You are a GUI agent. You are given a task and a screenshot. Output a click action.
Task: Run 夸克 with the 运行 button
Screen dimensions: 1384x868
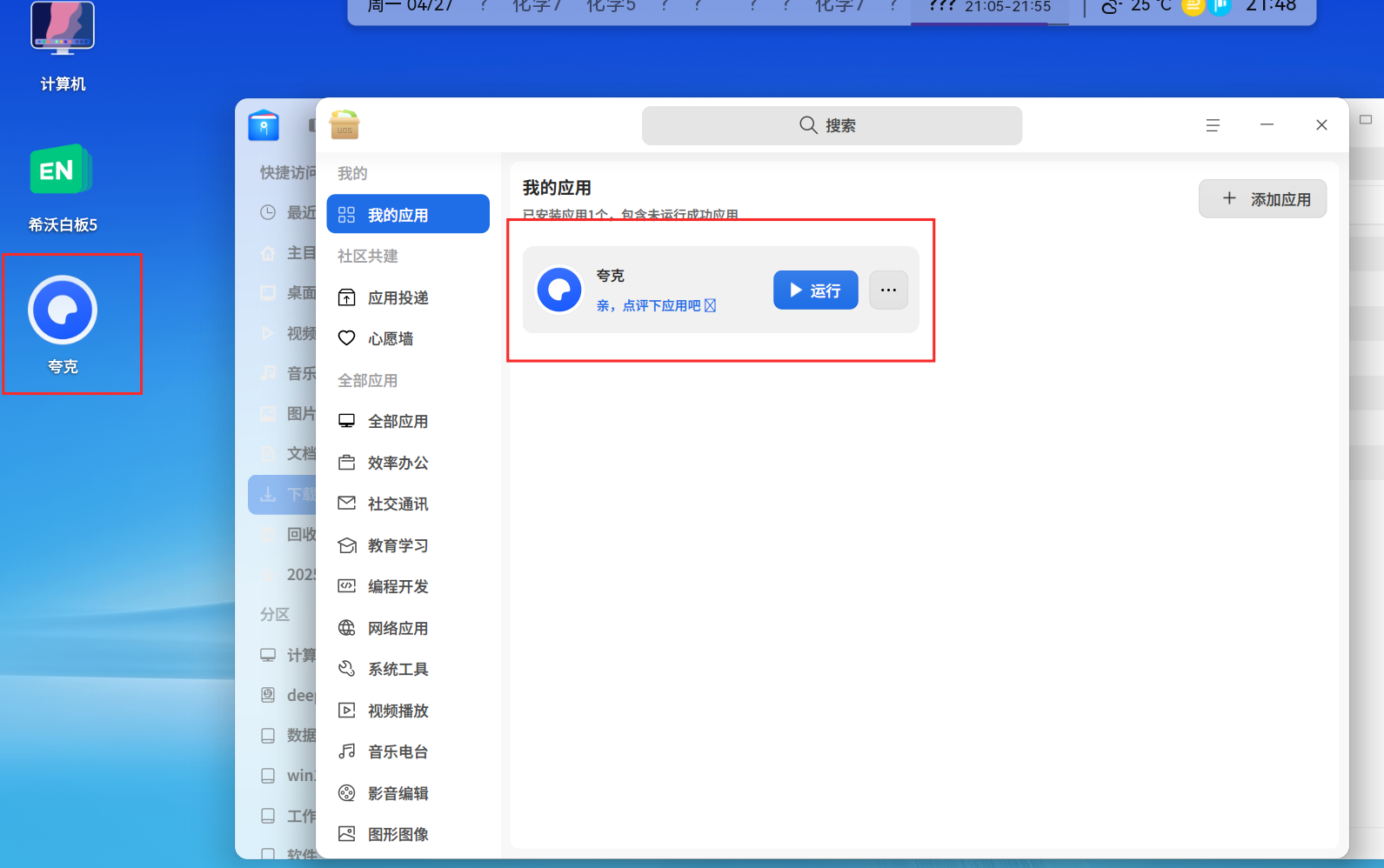pos(816,290)
